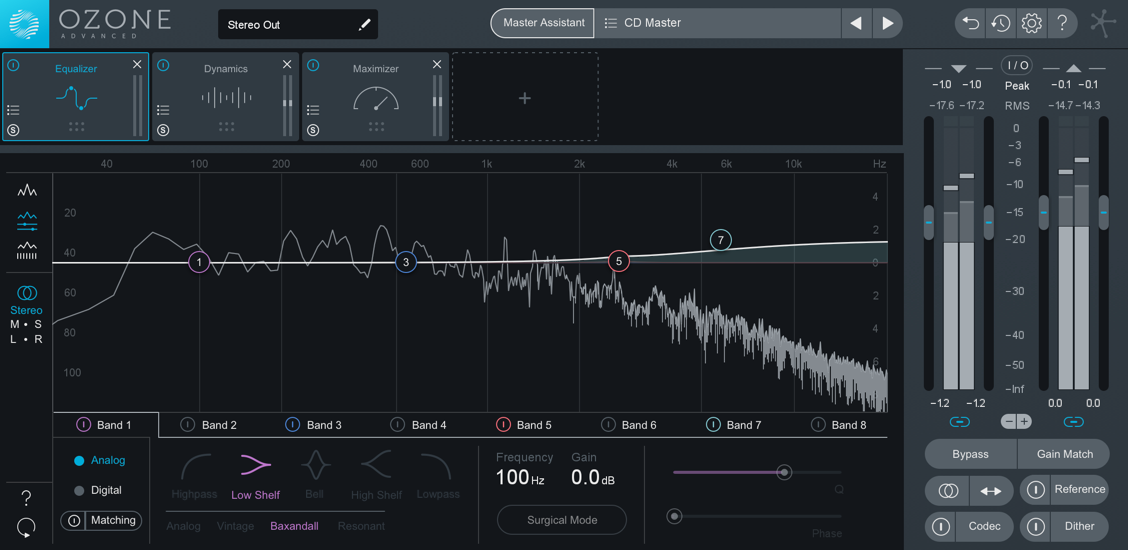
Task: Click the reset circular arrow icon
Action: tap(26, 528)
